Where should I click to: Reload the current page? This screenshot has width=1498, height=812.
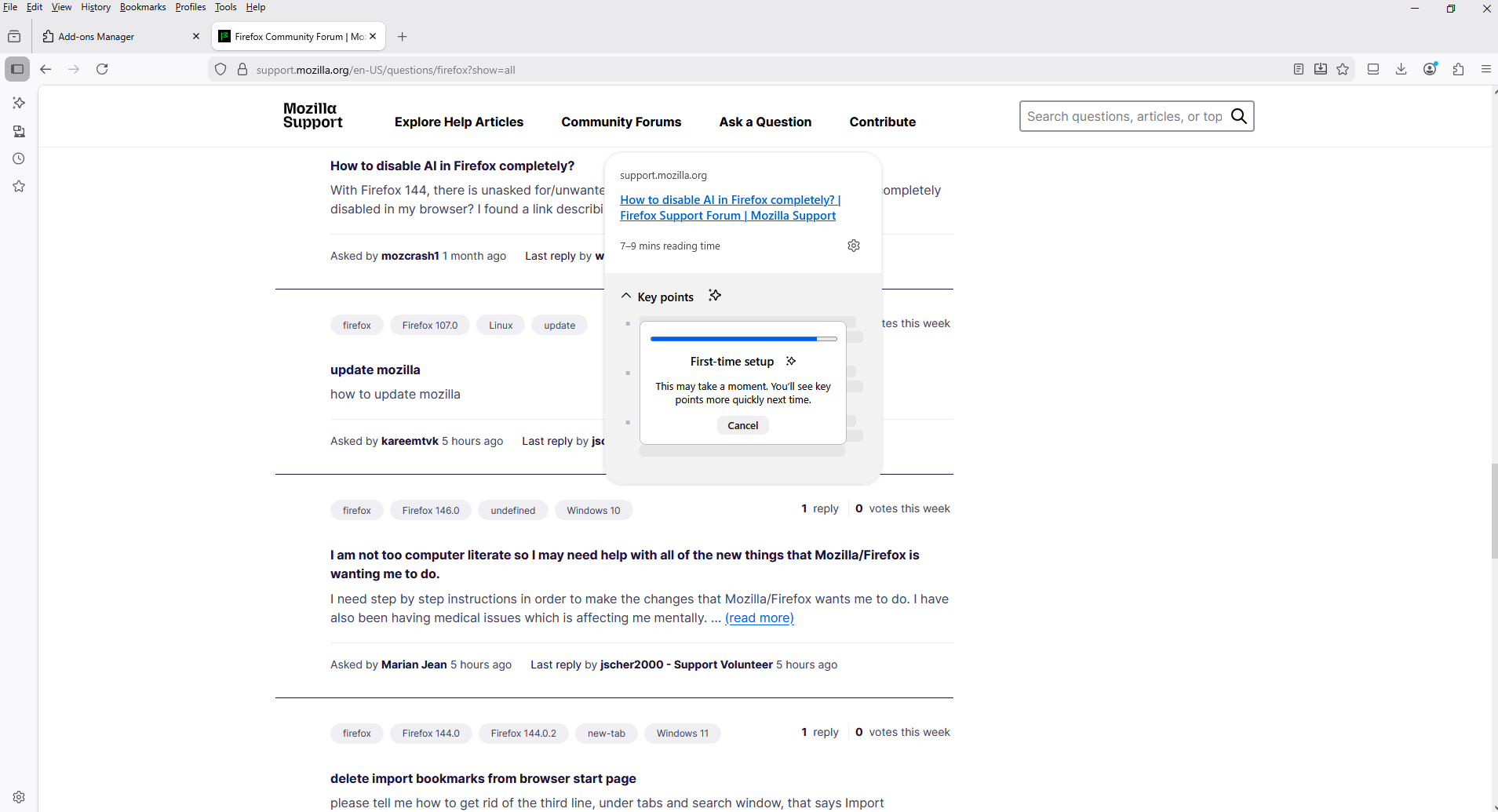point(102,69)
